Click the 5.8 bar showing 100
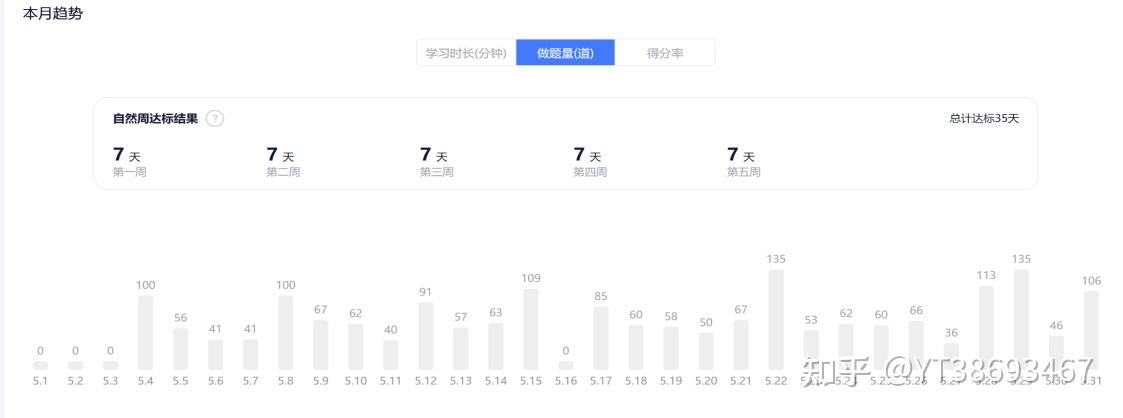 coord(286,332)
